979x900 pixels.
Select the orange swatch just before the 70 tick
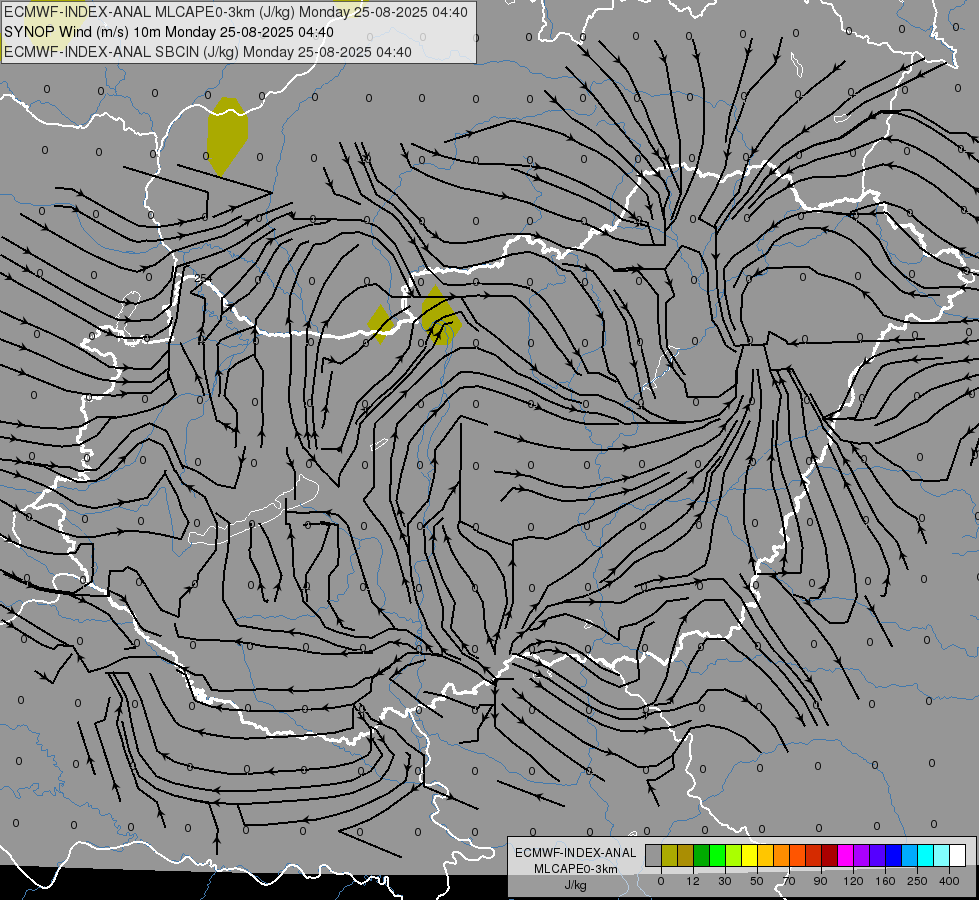tap(782, 855)
